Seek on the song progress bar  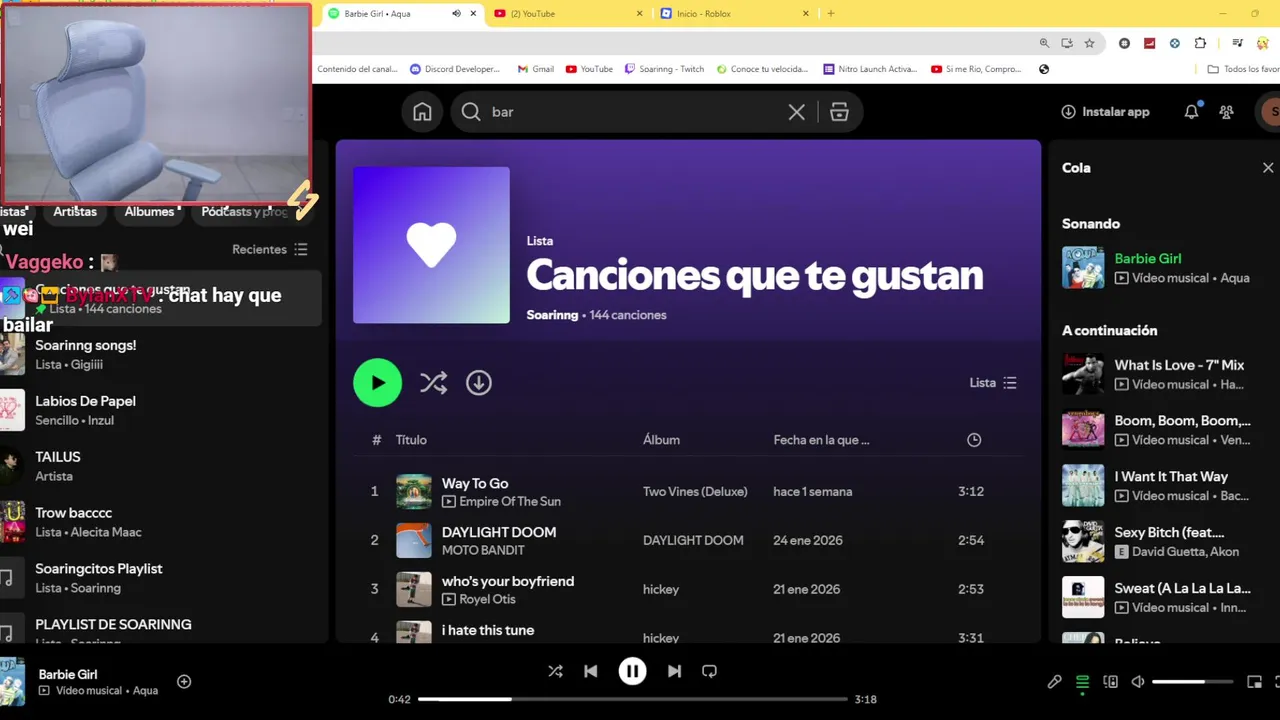pyautogui.click(x=633, y=699)
